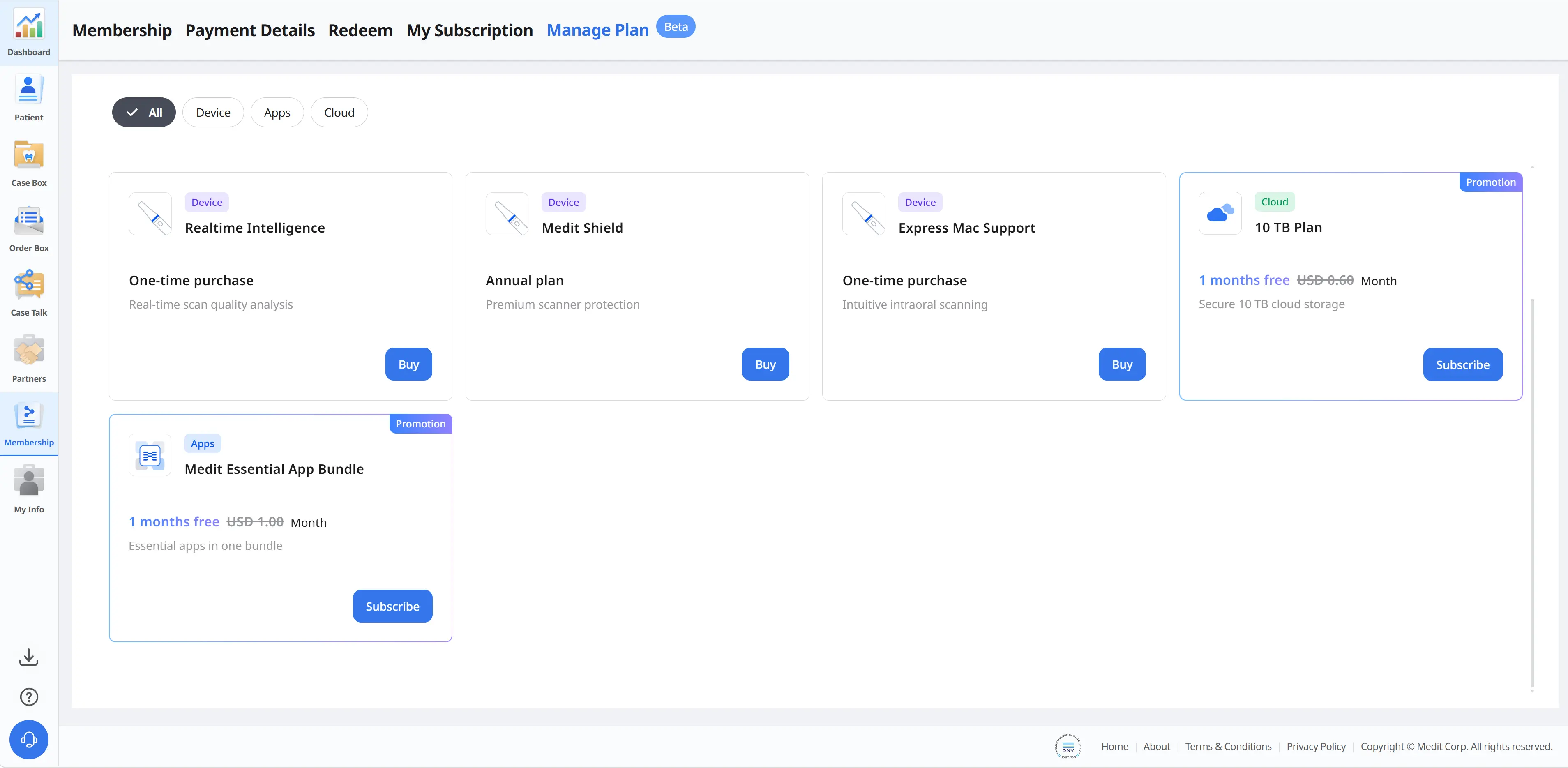This screenshot has width=1568, height=768.
Task: Click 'Real-time scan quality analysis' text
Action: coord(211,304)
